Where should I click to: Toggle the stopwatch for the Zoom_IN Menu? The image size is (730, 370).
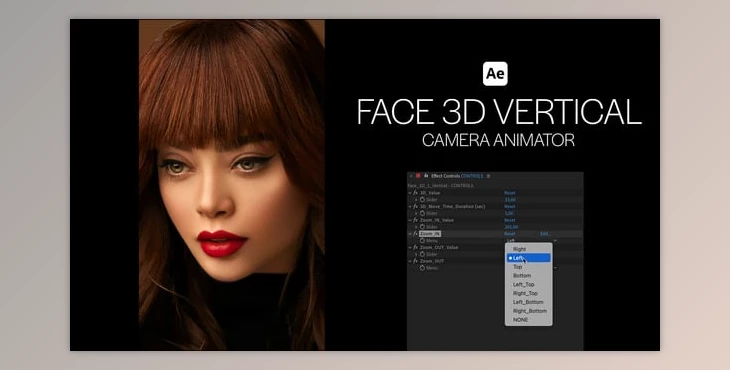pyautogui.click(x=422, y=241)
